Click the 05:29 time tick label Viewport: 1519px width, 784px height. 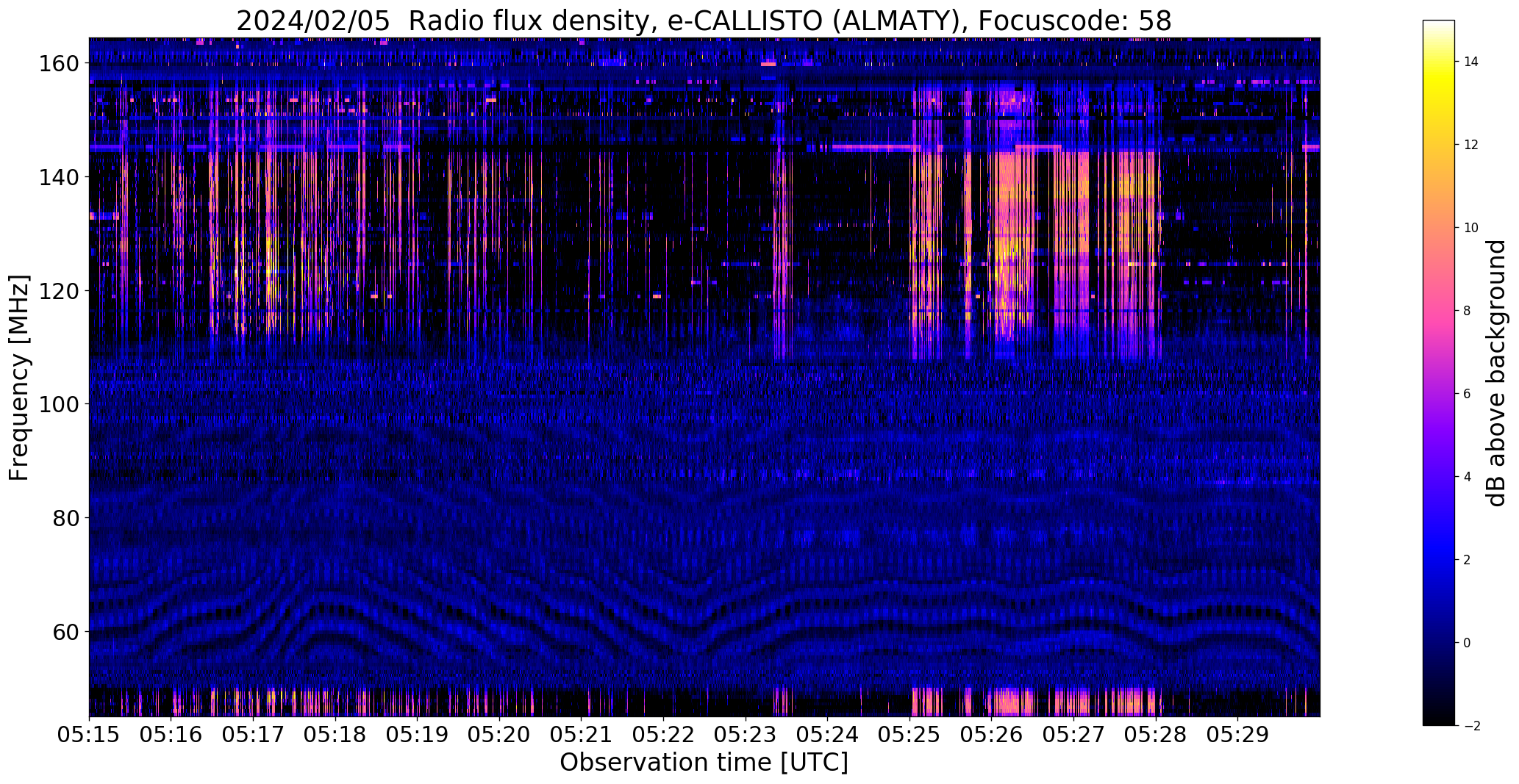click(x=1237, y=735)
